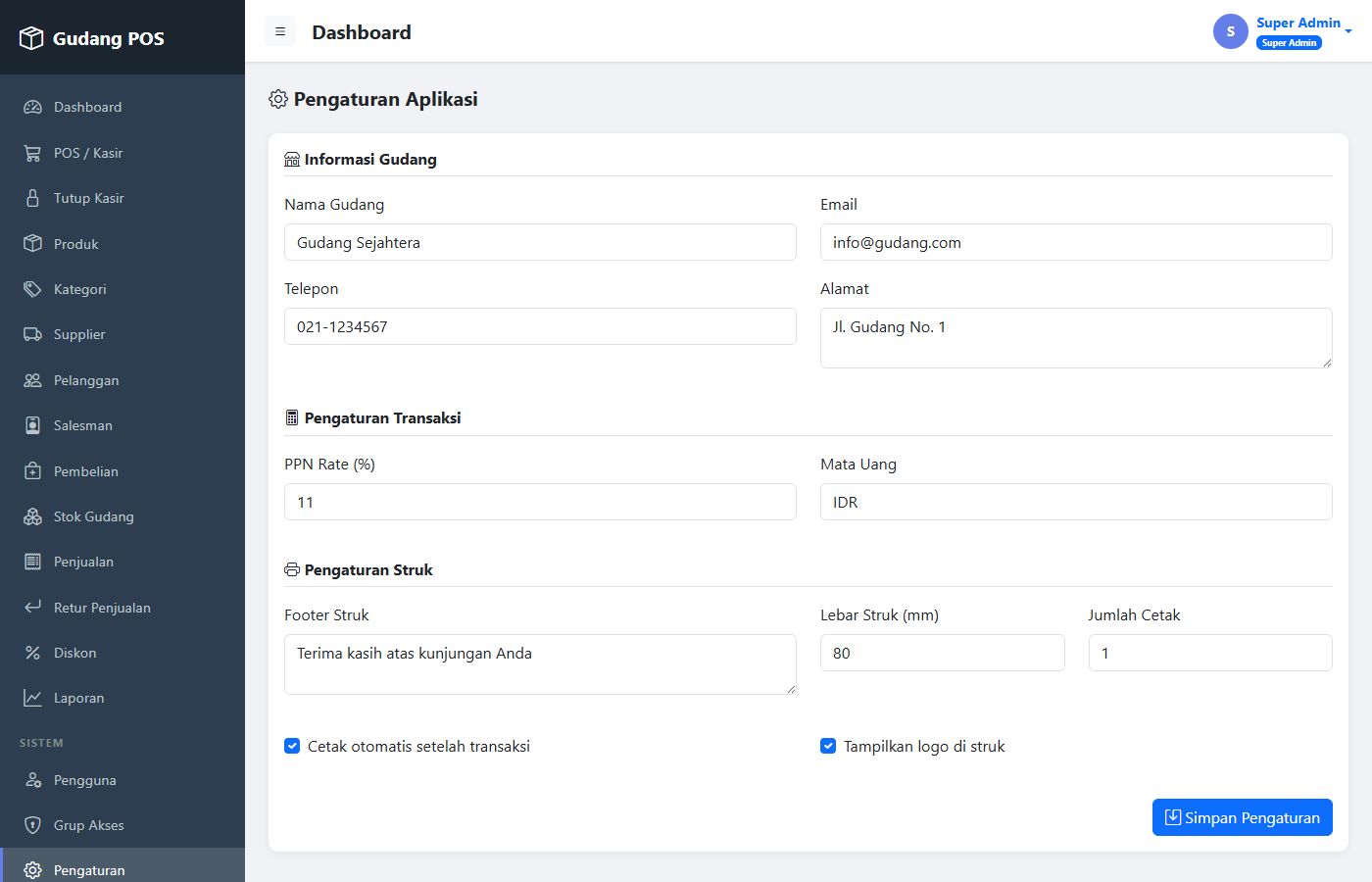
Task: Click the Produk box icon
Action: (x=32, y=243)
